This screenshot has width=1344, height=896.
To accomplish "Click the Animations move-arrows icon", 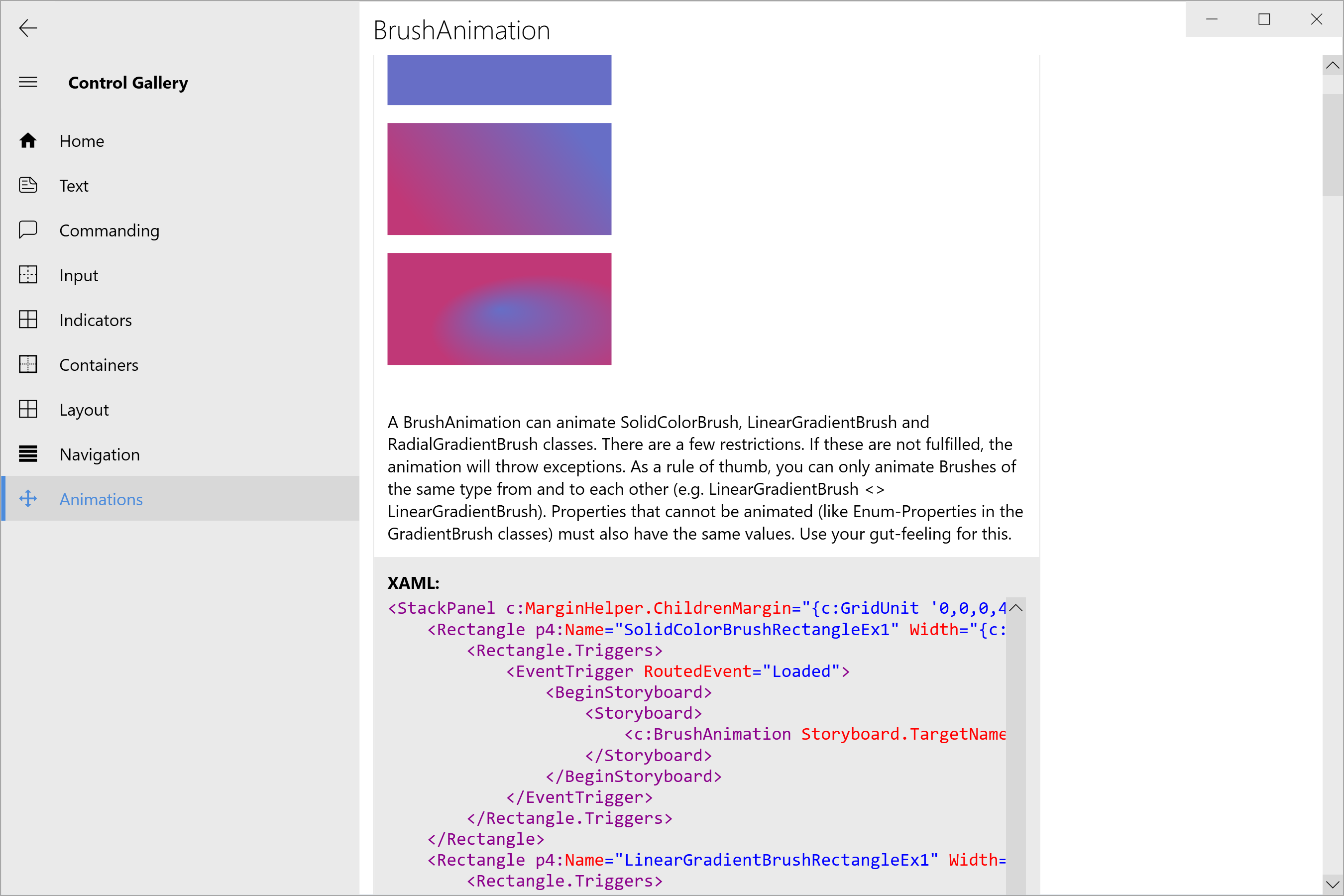I will 27,499.
